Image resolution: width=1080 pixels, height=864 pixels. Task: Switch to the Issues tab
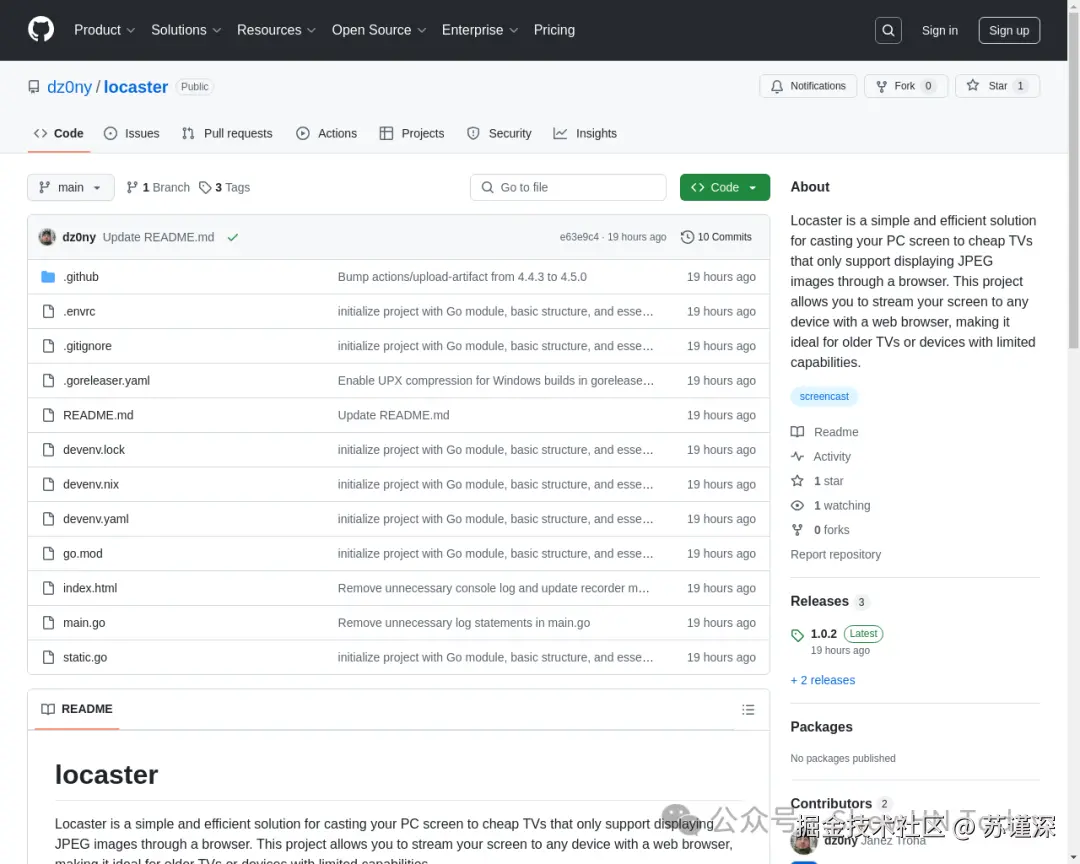pos(132,134)
